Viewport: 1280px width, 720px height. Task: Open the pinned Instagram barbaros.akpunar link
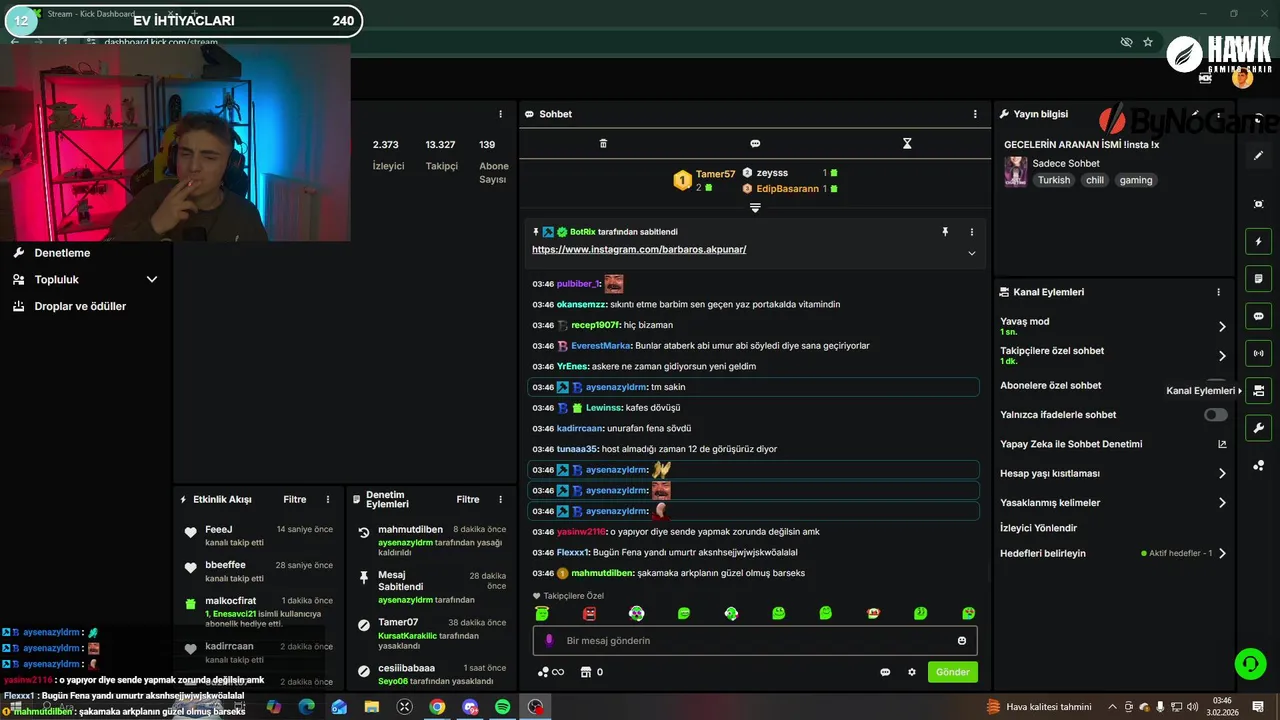639,249
